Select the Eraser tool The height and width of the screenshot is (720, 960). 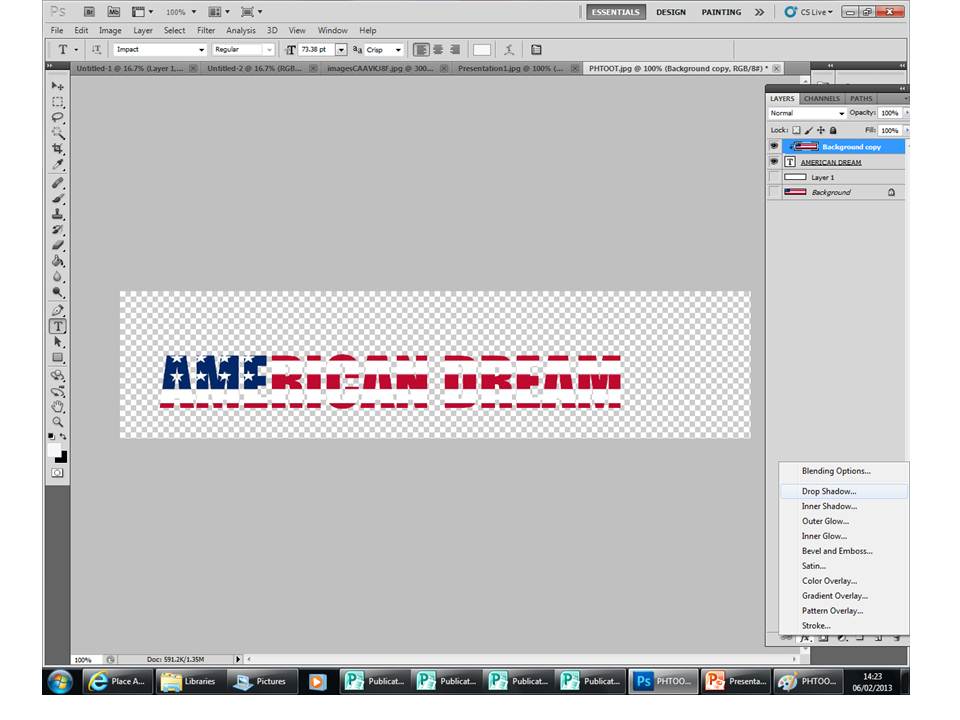[x=58, y=246]
